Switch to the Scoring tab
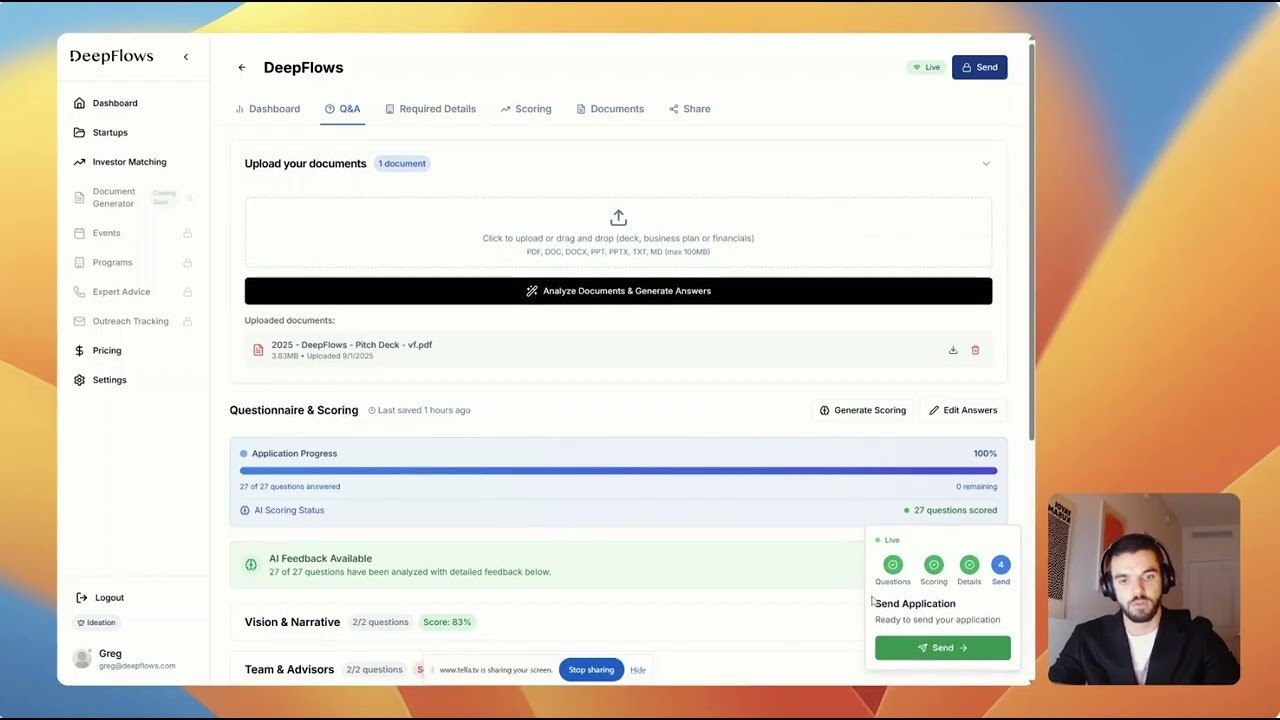The width and height of the screenshot is (1280, 720). [526, 109]
